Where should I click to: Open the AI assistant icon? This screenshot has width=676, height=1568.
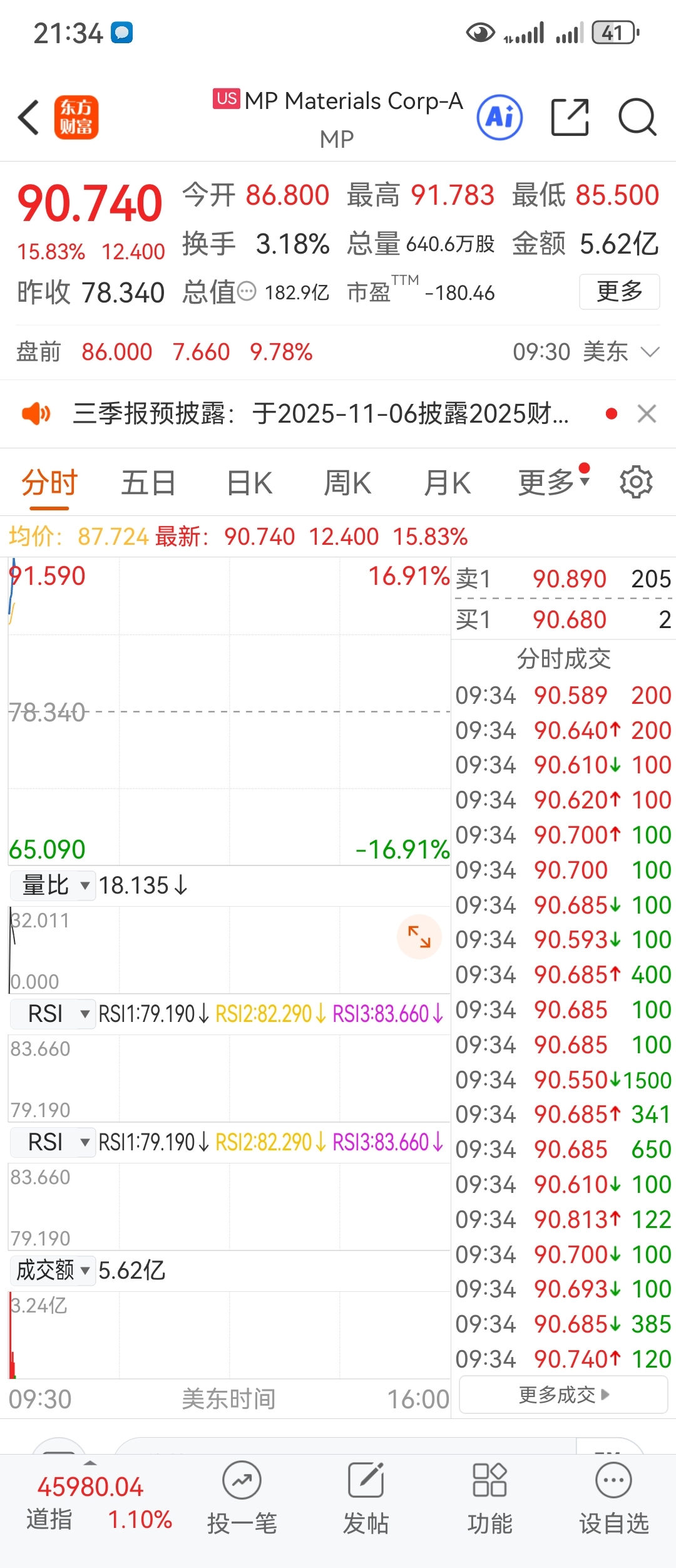click(x=499, y=117)
